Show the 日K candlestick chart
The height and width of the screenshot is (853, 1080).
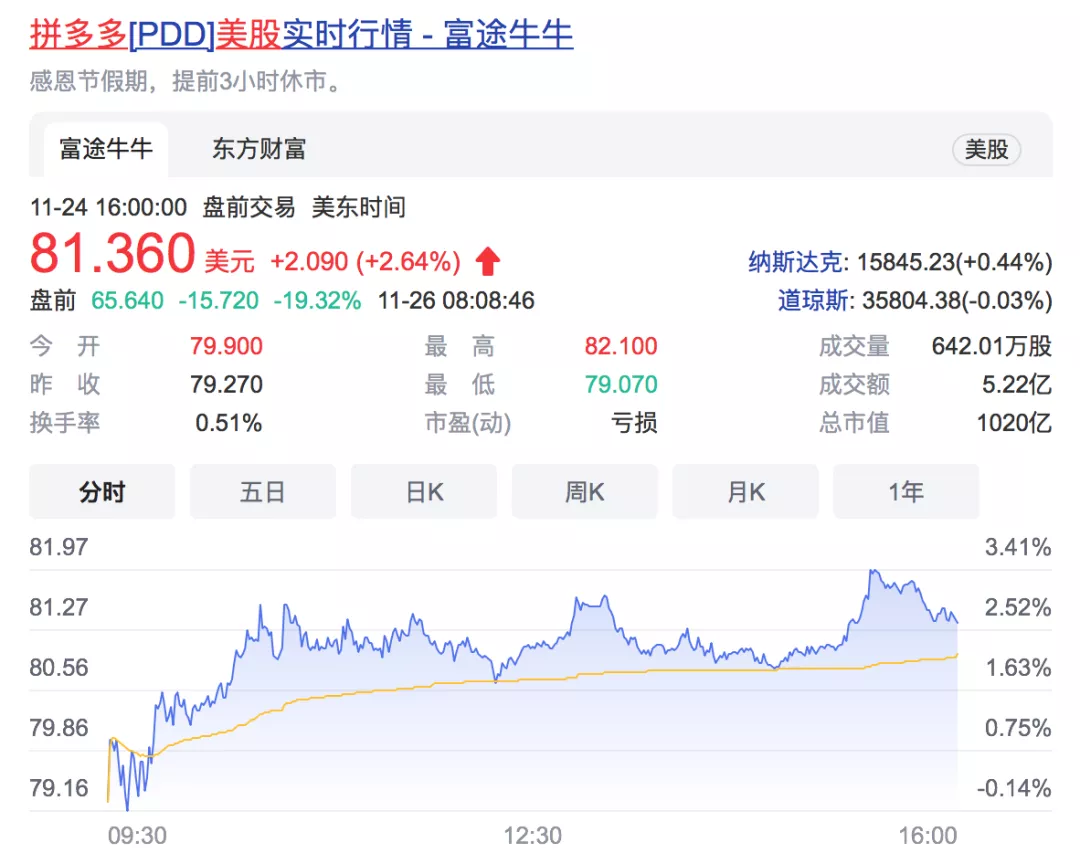point(424,492)
